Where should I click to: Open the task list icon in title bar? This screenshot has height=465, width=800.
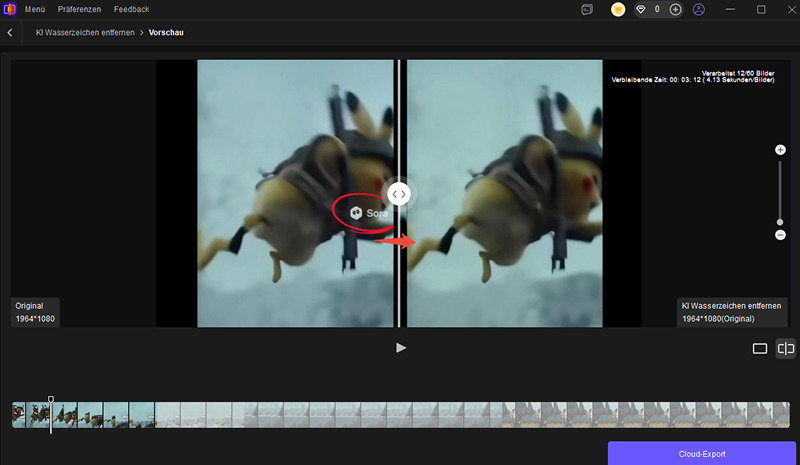(587, 9)
